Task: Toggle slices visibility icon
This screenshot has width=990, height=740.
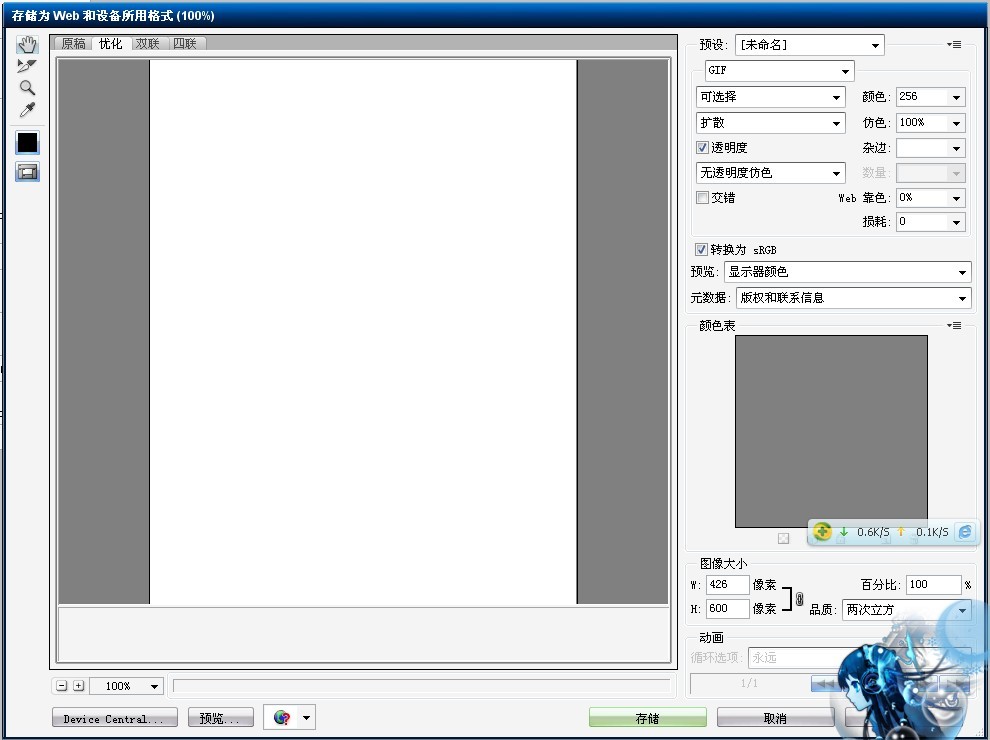Action: click(27, 171)
